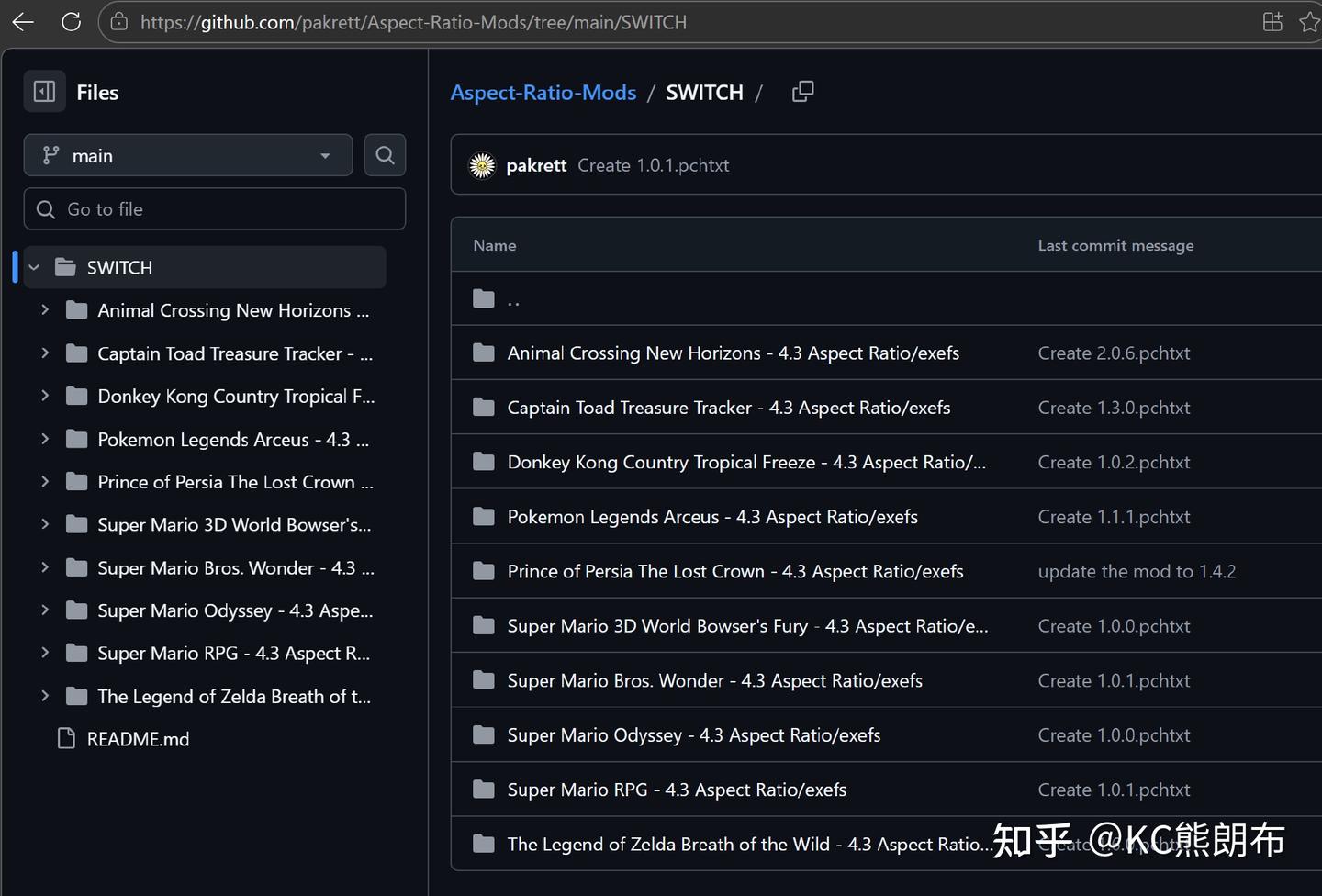Expand Super Mario Bros. Wonder tree folder
This screenshot has width=1322, height=896.
45,567
